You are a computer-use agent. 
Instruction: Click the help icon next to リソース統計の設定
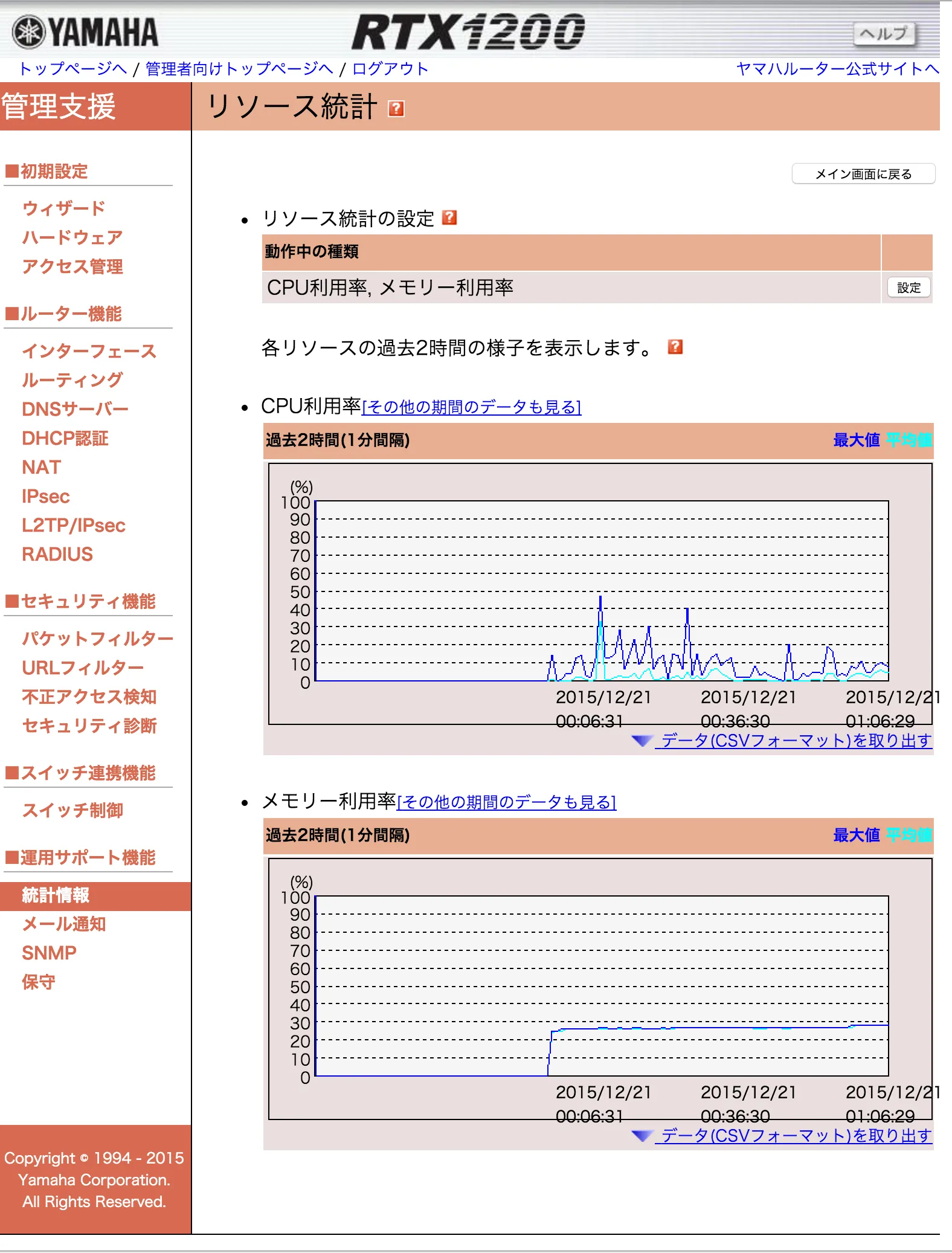[449, 217]
